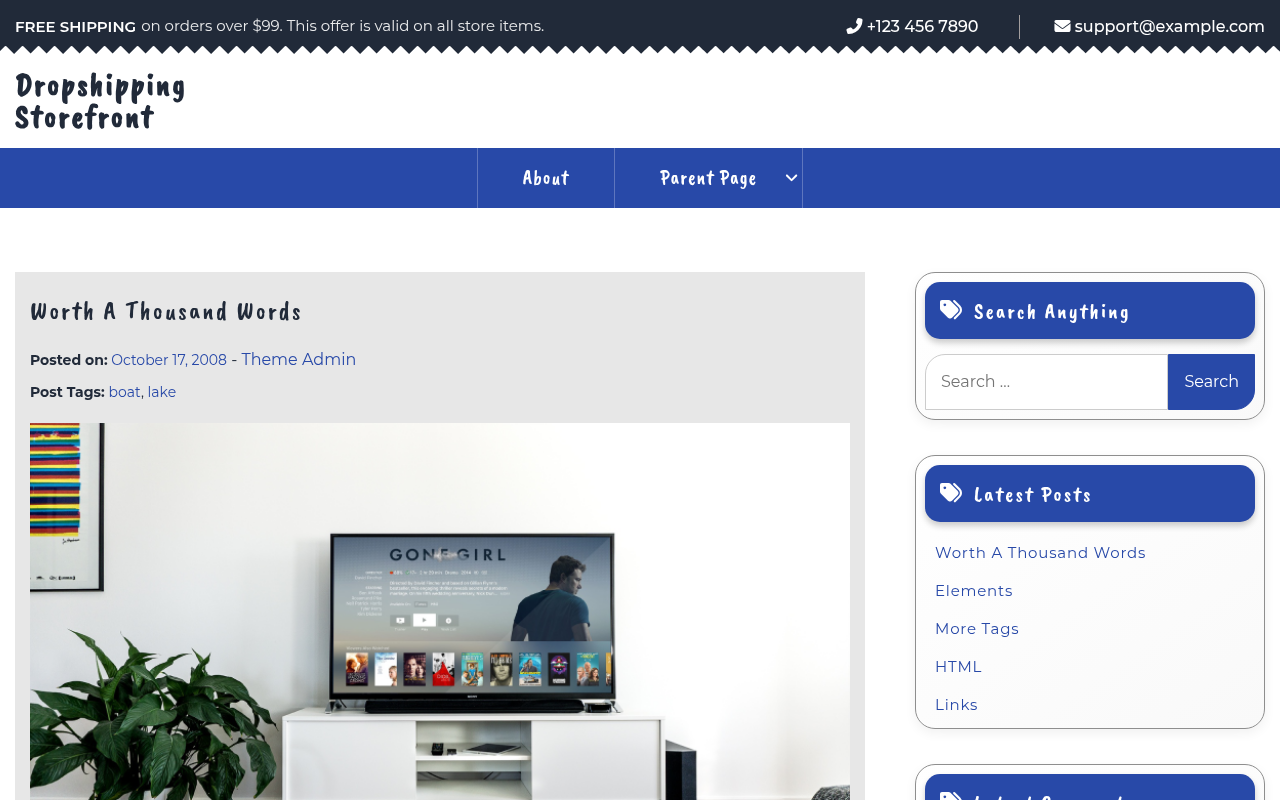Focus the Search … input field
This screenshot has height=800, width=1280.
(x=1046, y=382)
